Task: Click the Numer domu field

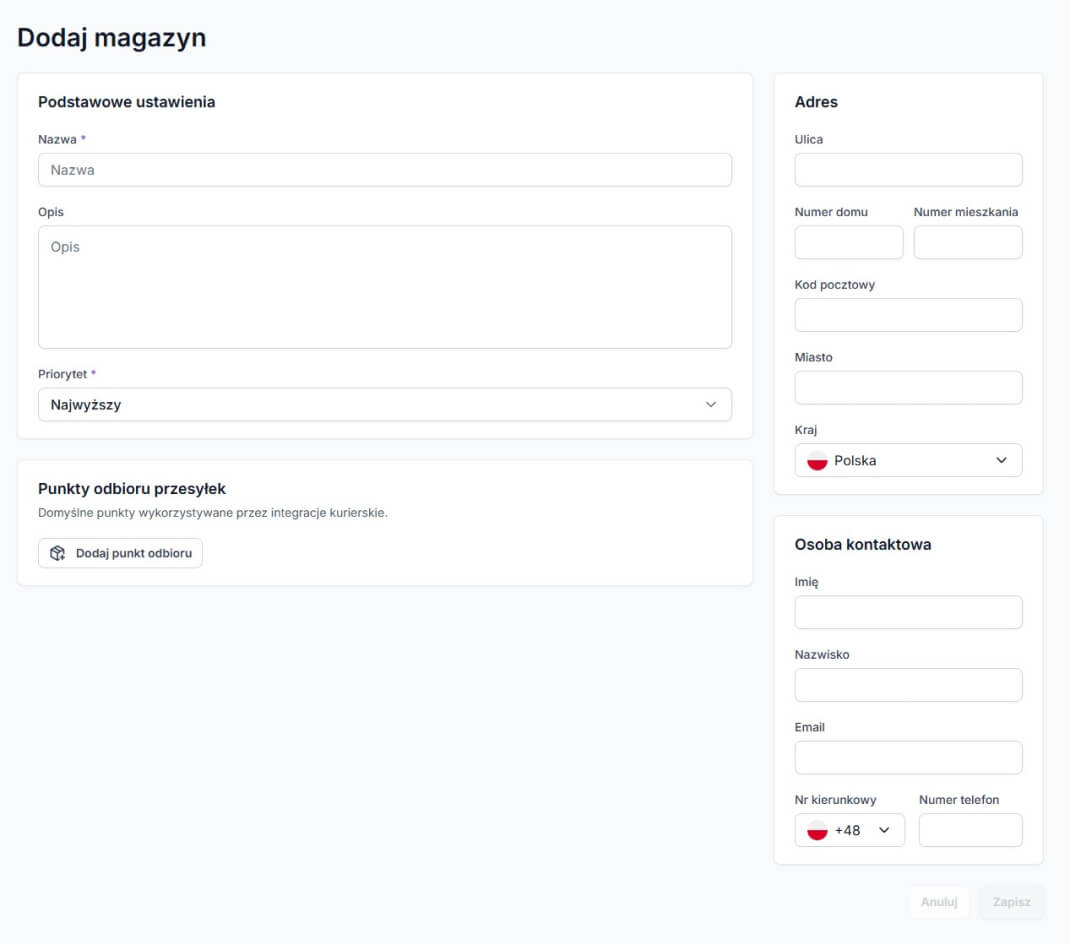Action: coord(848,243)
